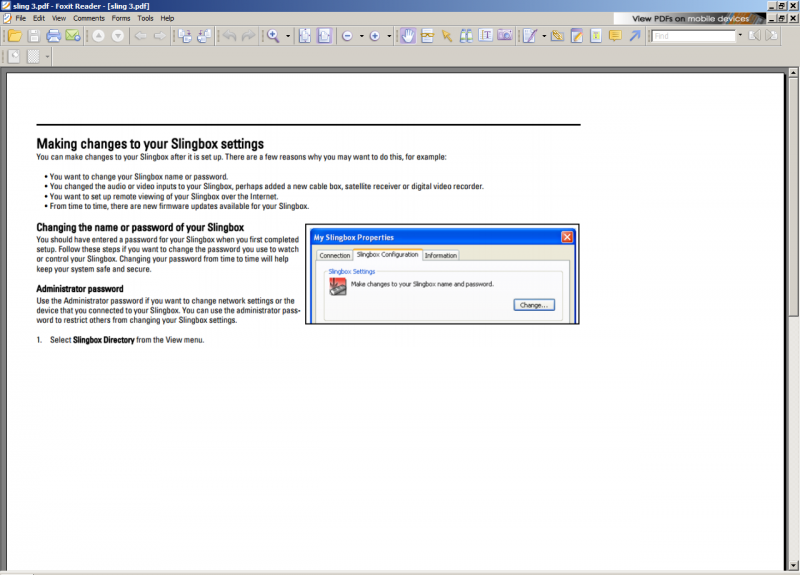Open the File menu

pyautogui.click(x=20, y=18)
